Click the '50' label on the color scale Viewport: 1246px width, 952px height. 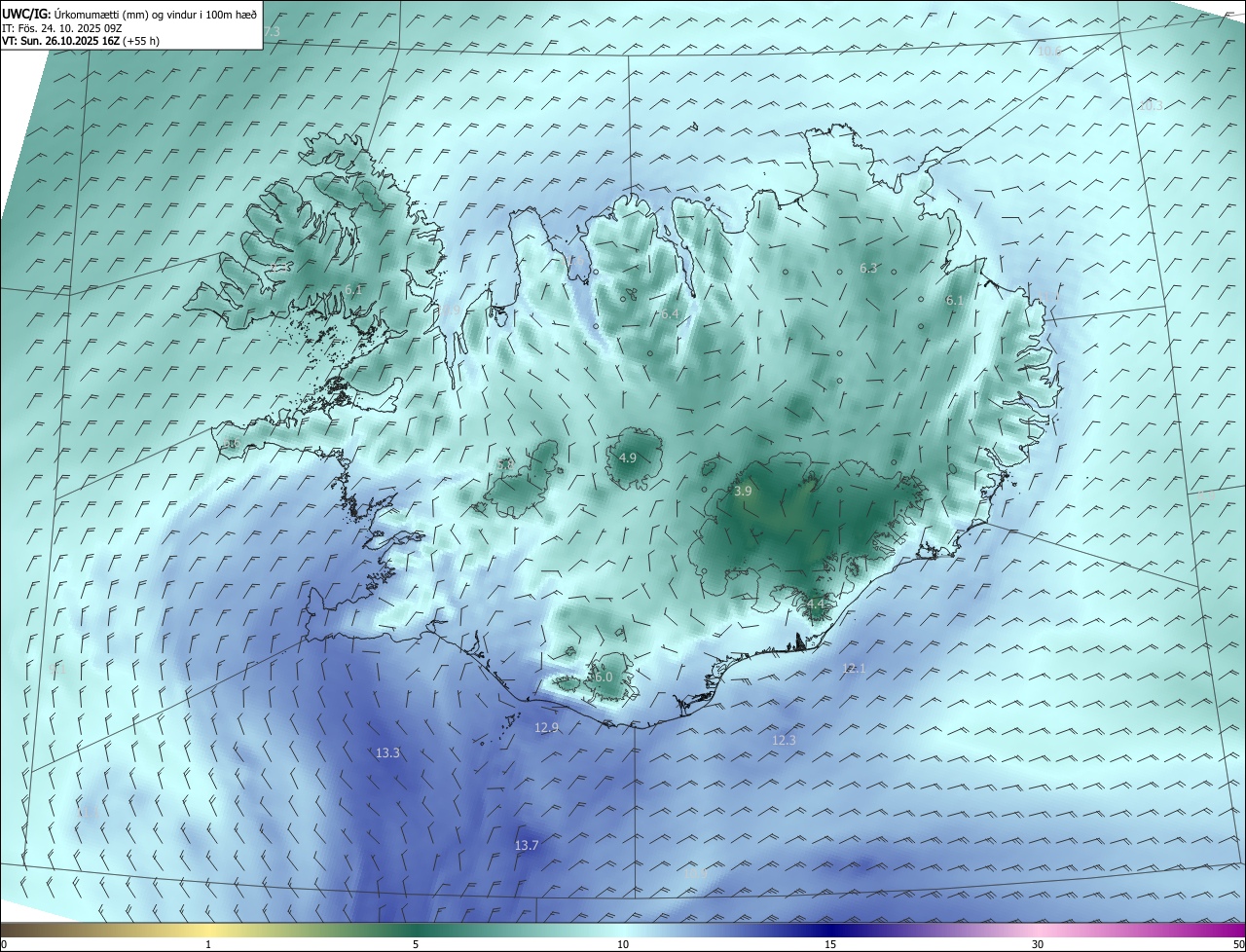(x=1237, y=944)
